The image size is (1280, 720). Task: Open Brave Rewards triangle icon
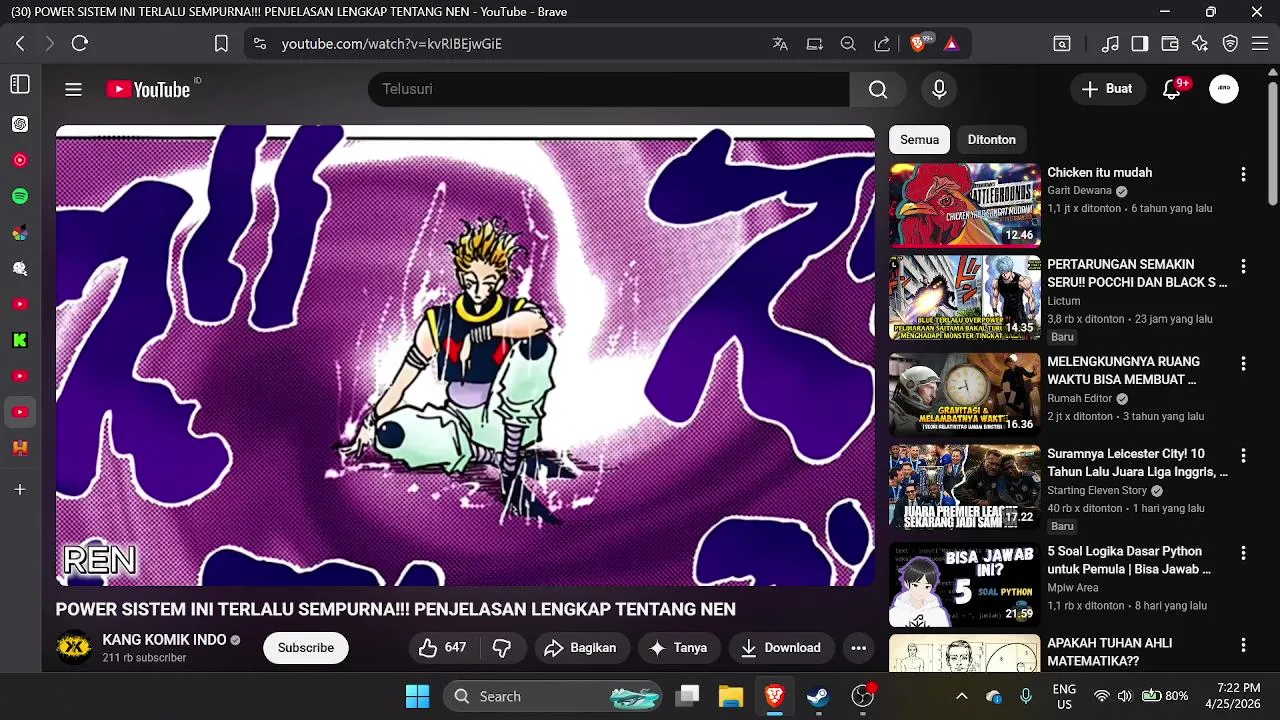(x=951, y=44)
